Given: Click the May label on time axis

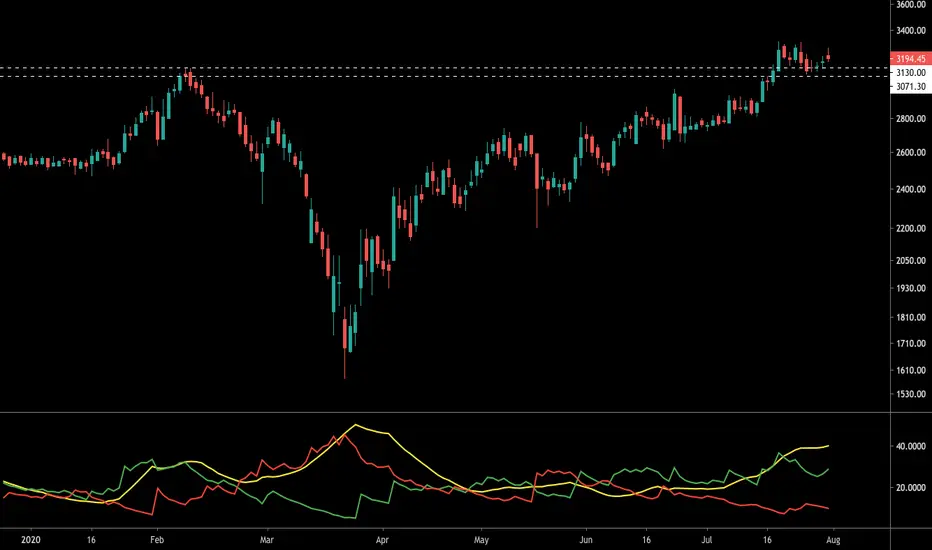Looking at the screenshot, I should pyautogui.click(x=481, y=540).
